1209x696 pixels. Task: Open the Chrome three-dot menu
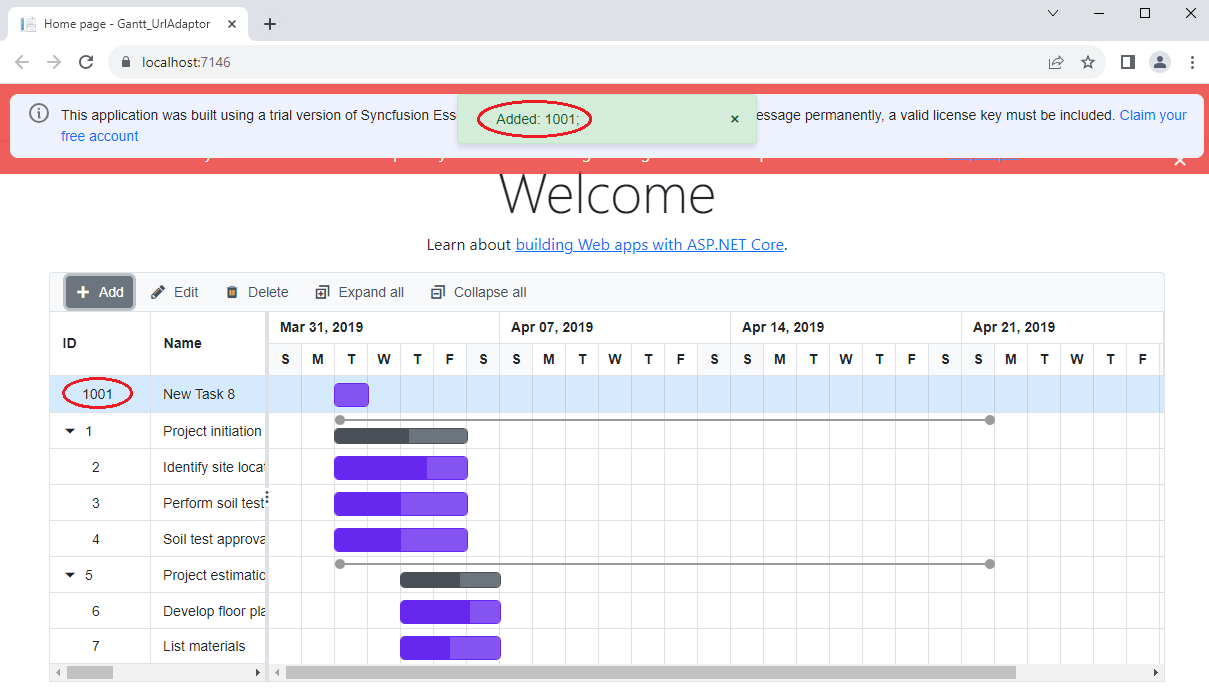[1192, 61]
